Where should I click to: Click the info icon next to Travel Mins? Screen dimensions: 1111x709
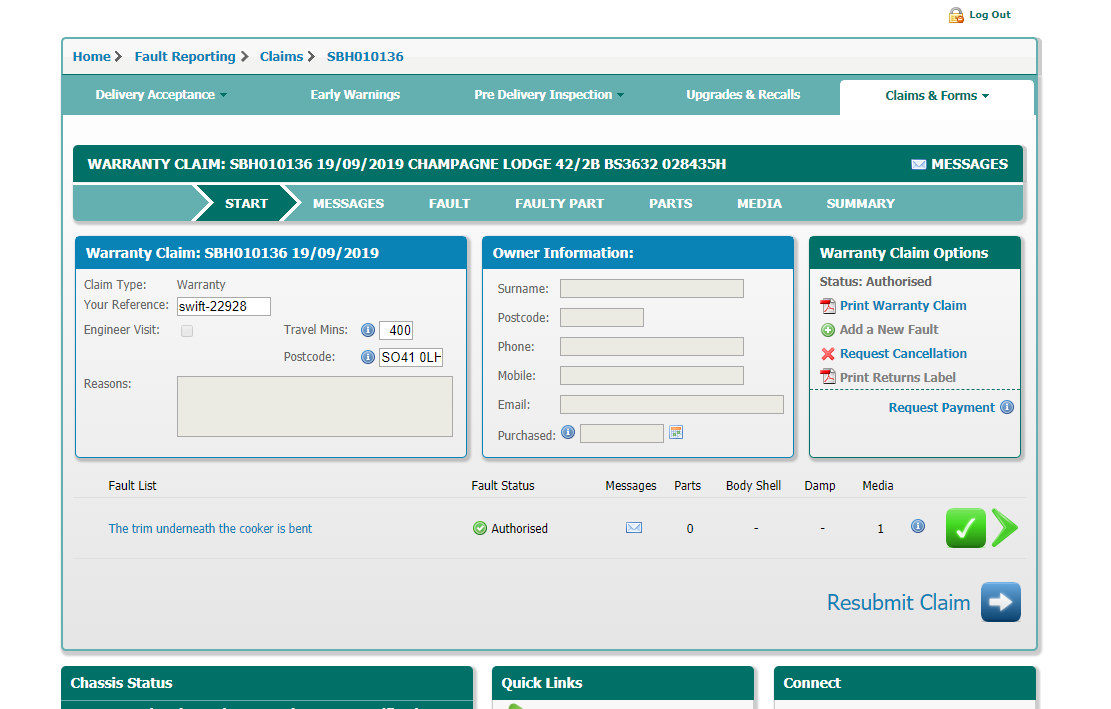(x=367, y=331)
